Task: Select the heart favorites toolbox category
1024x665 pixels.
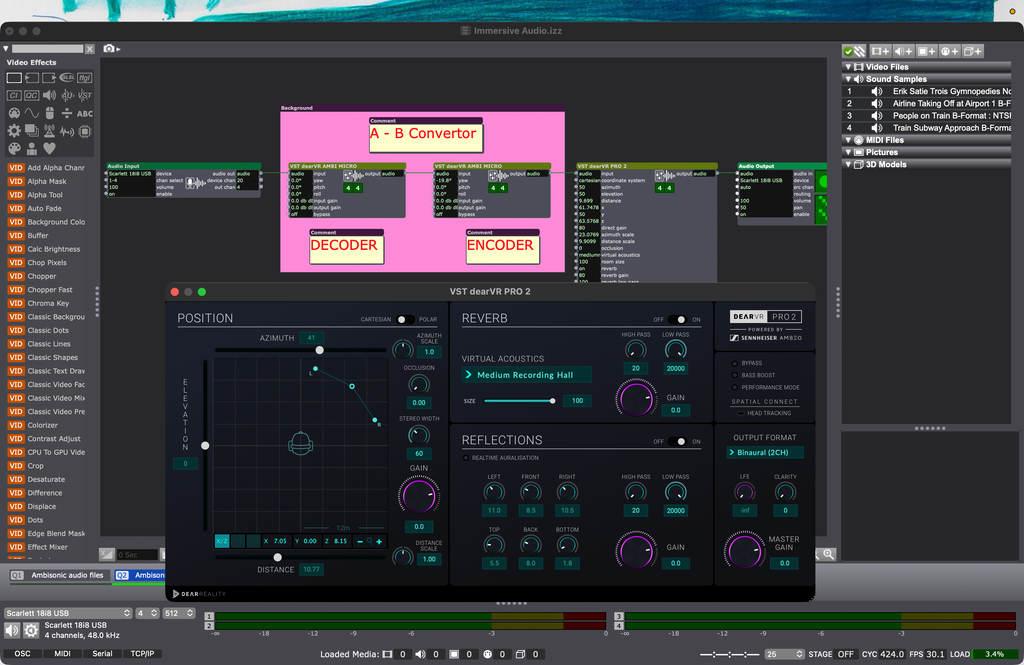Action: click(x=49, y=148)
